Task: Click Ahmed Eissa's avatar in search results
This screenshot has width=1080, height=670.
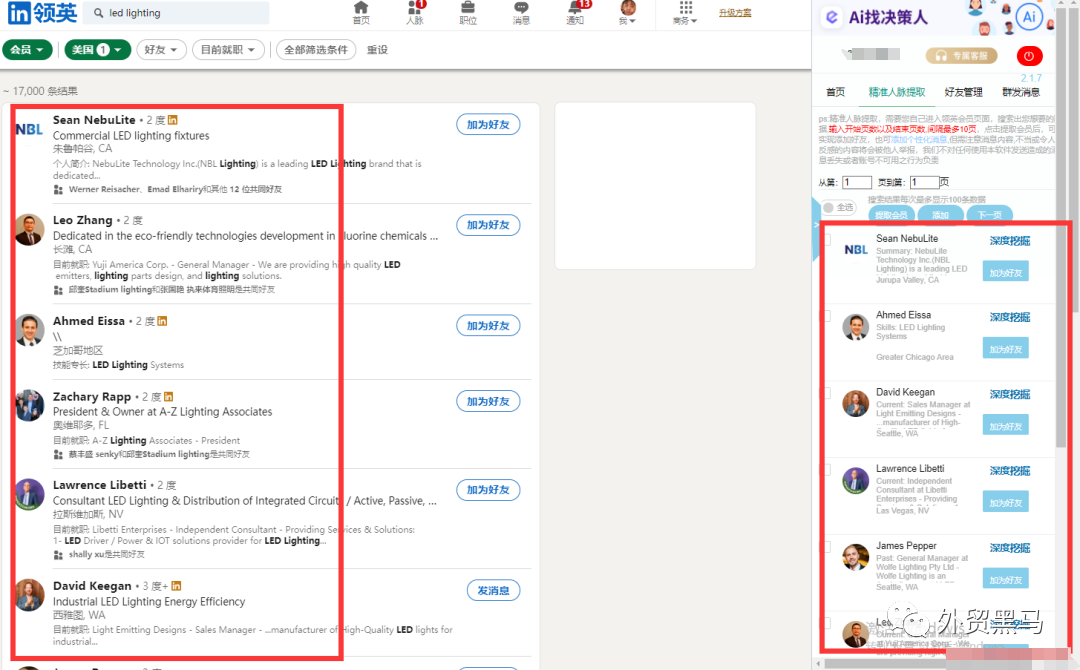Action: [x=30, y=331]
